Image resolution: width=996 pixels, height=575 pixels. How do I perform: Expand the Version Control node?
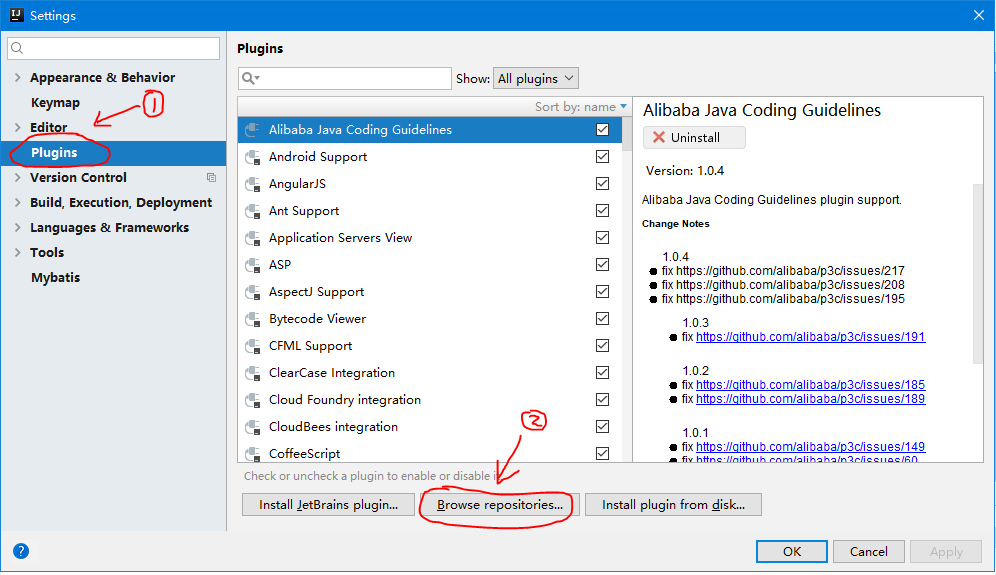tap(18, 177)
